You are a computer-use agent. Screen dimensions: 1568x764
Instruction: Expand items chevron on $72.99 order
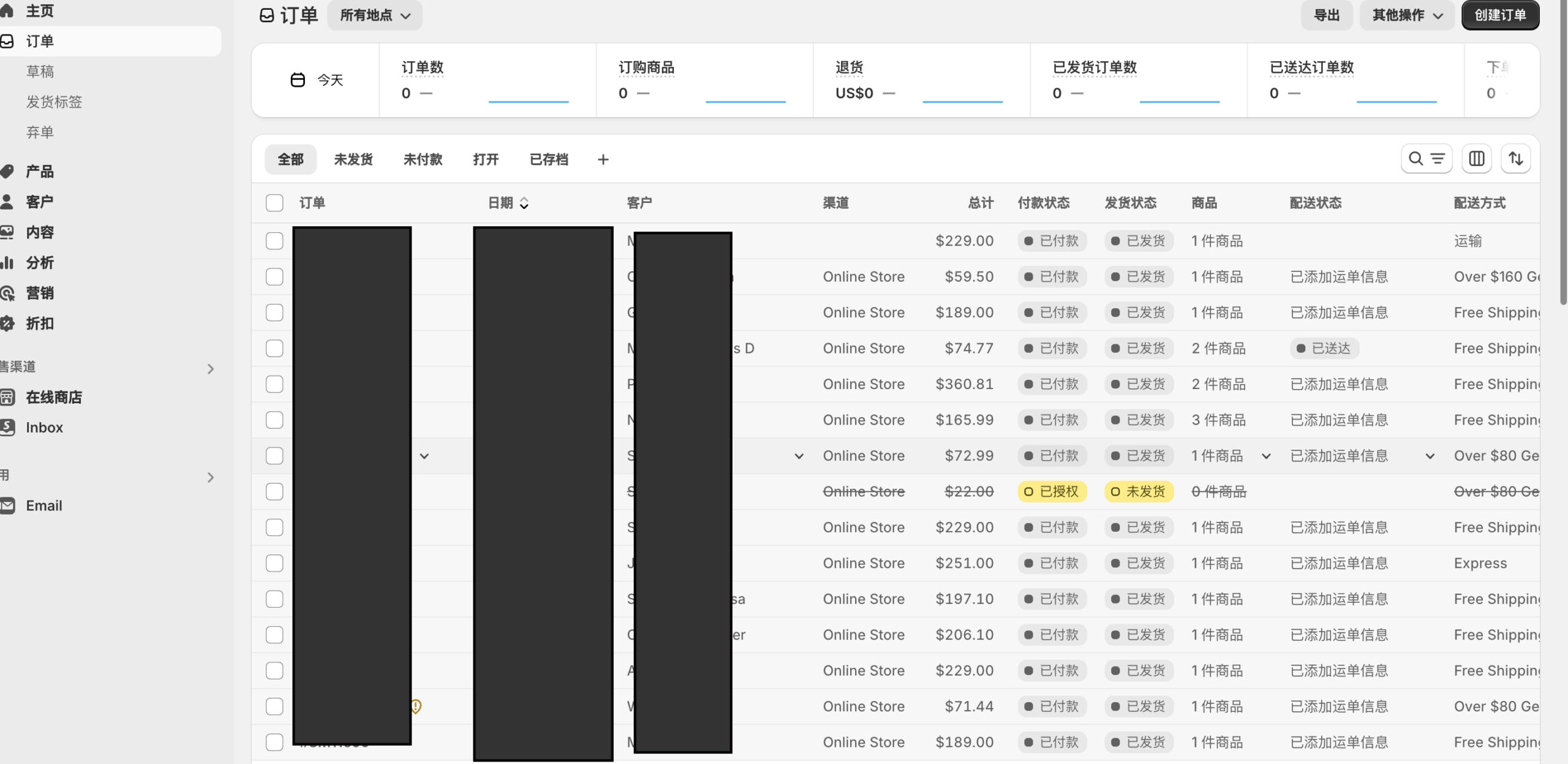[x=1266, y=456]
